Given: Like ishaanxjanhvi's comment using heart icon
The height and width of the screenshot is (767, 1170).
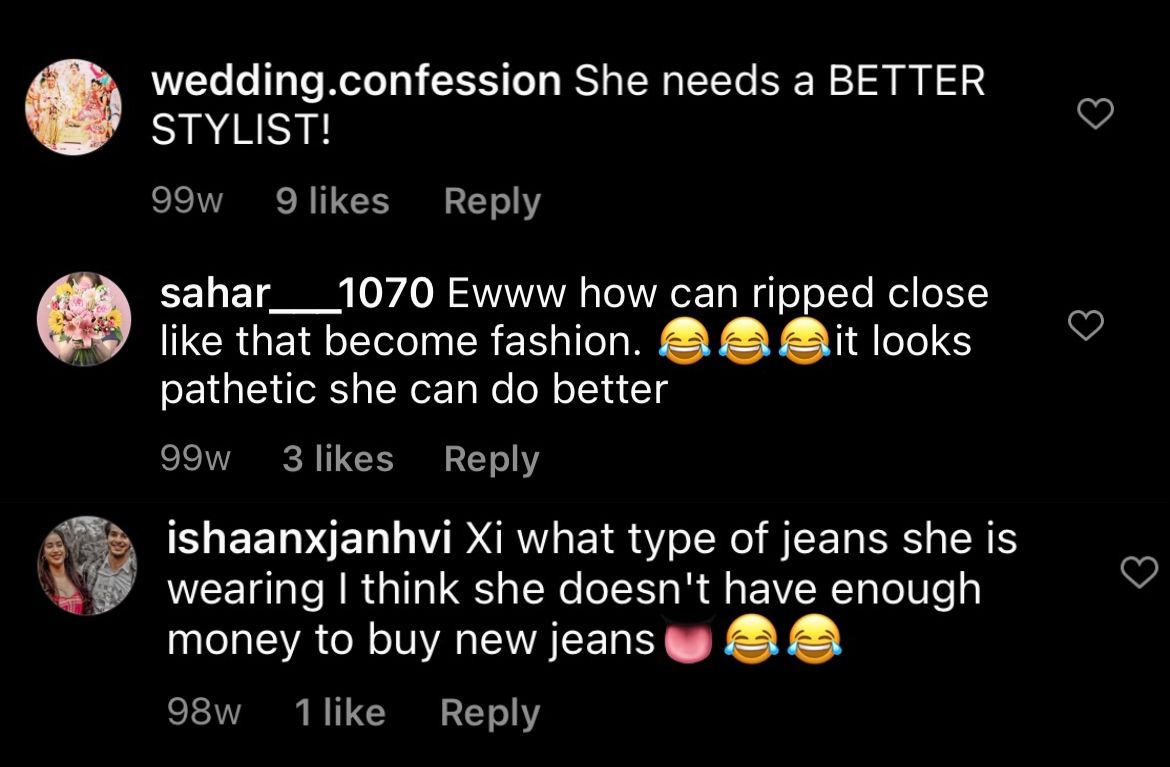Looking at the screenshot, I should point(1139,572).
